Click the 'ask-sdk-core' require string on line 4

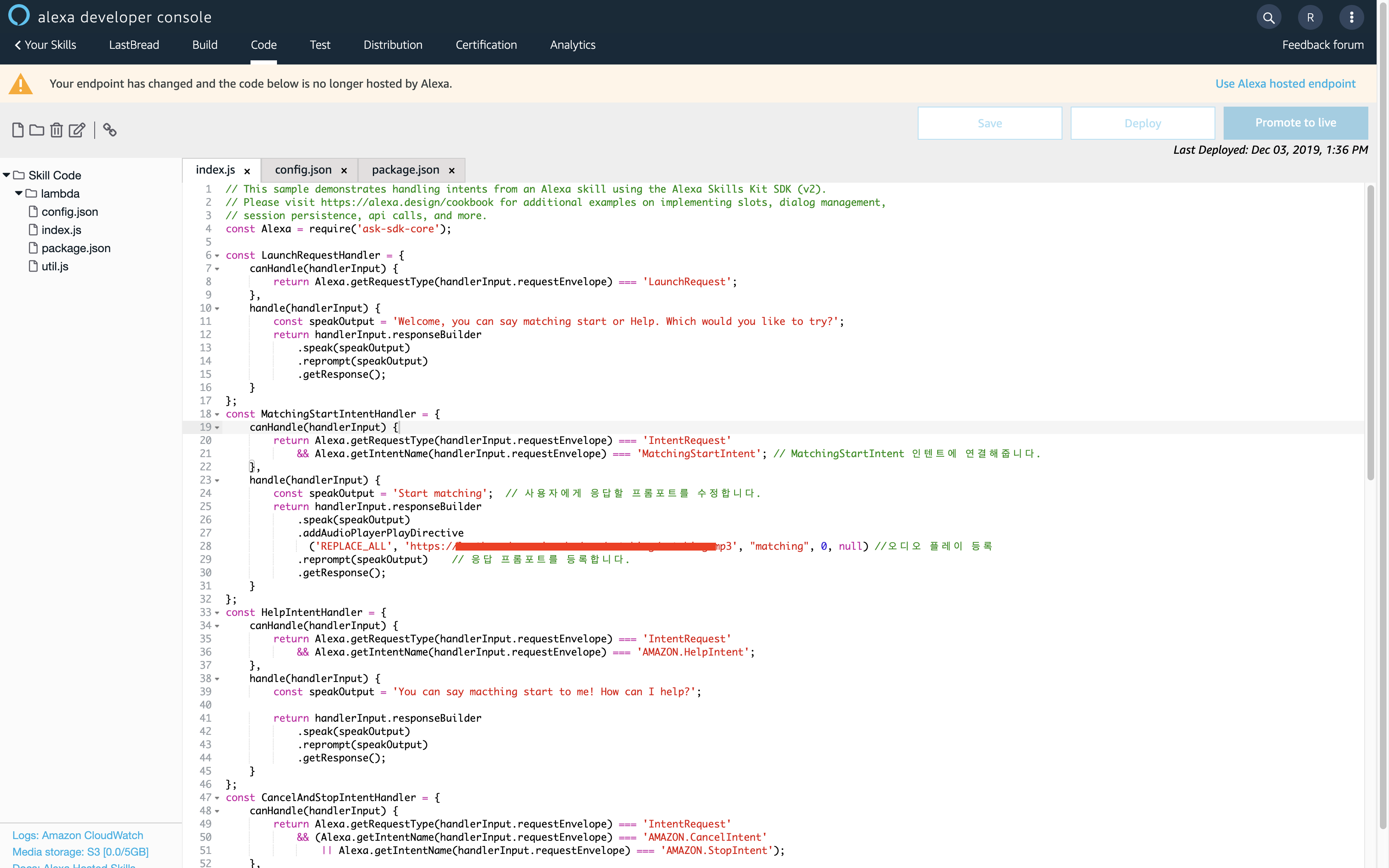click(x=399, y=229)
